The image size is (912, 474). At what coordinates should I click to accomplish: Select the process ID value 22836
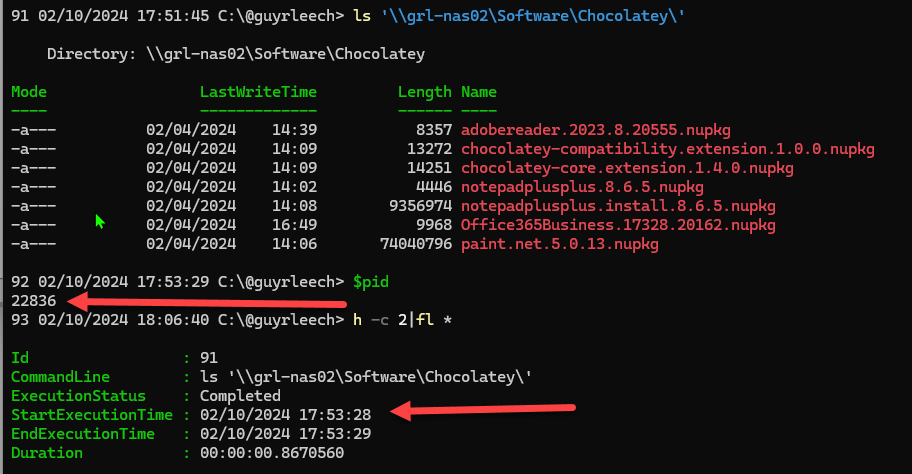(x=34, y=301)
